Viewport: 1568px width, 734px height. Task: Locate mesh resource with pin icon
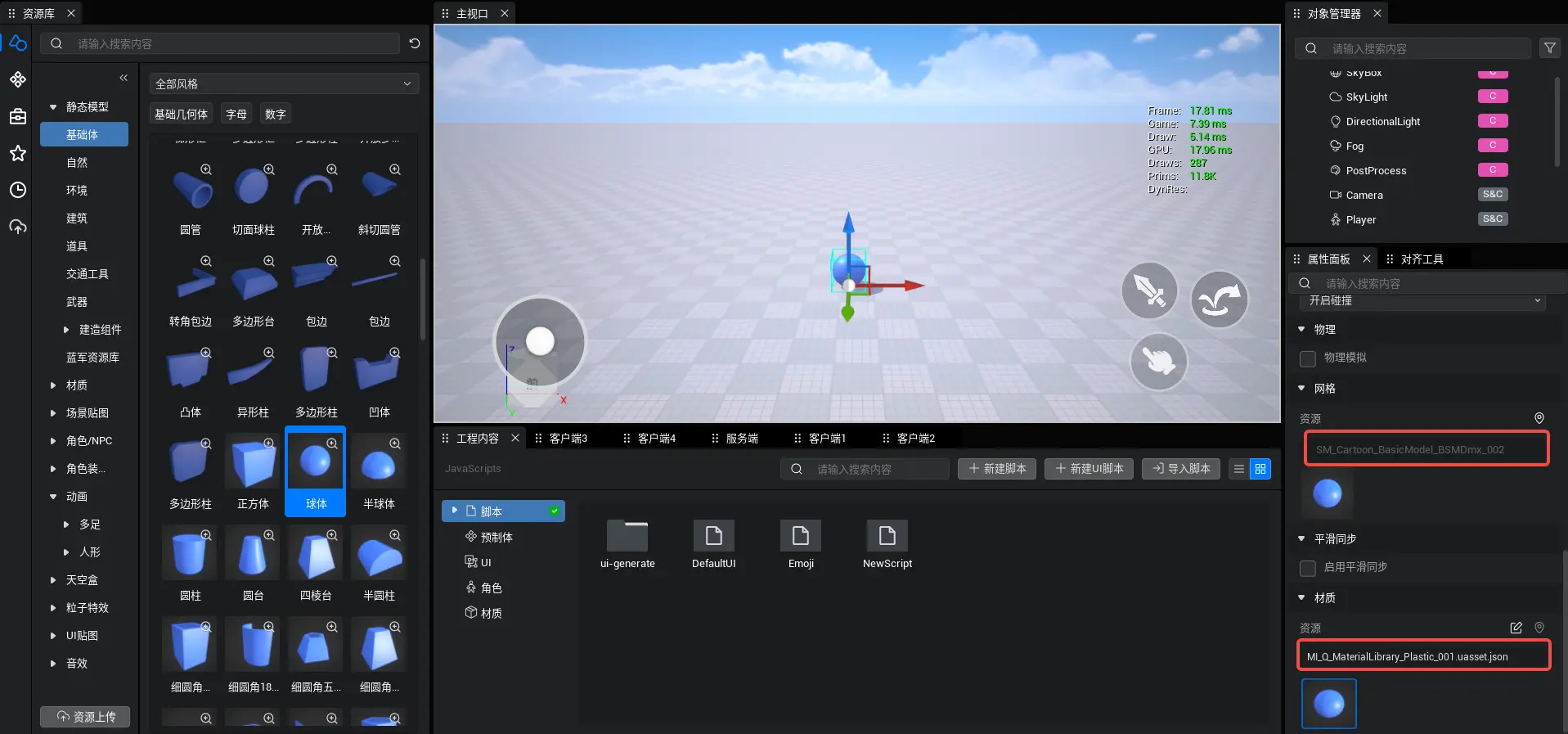point(1539,418)
